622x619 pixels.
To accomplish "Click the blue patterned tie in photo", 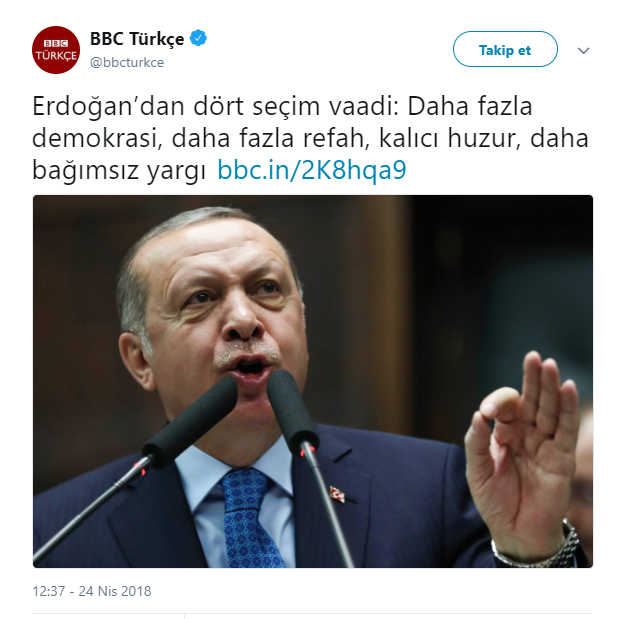I will 249,518.
